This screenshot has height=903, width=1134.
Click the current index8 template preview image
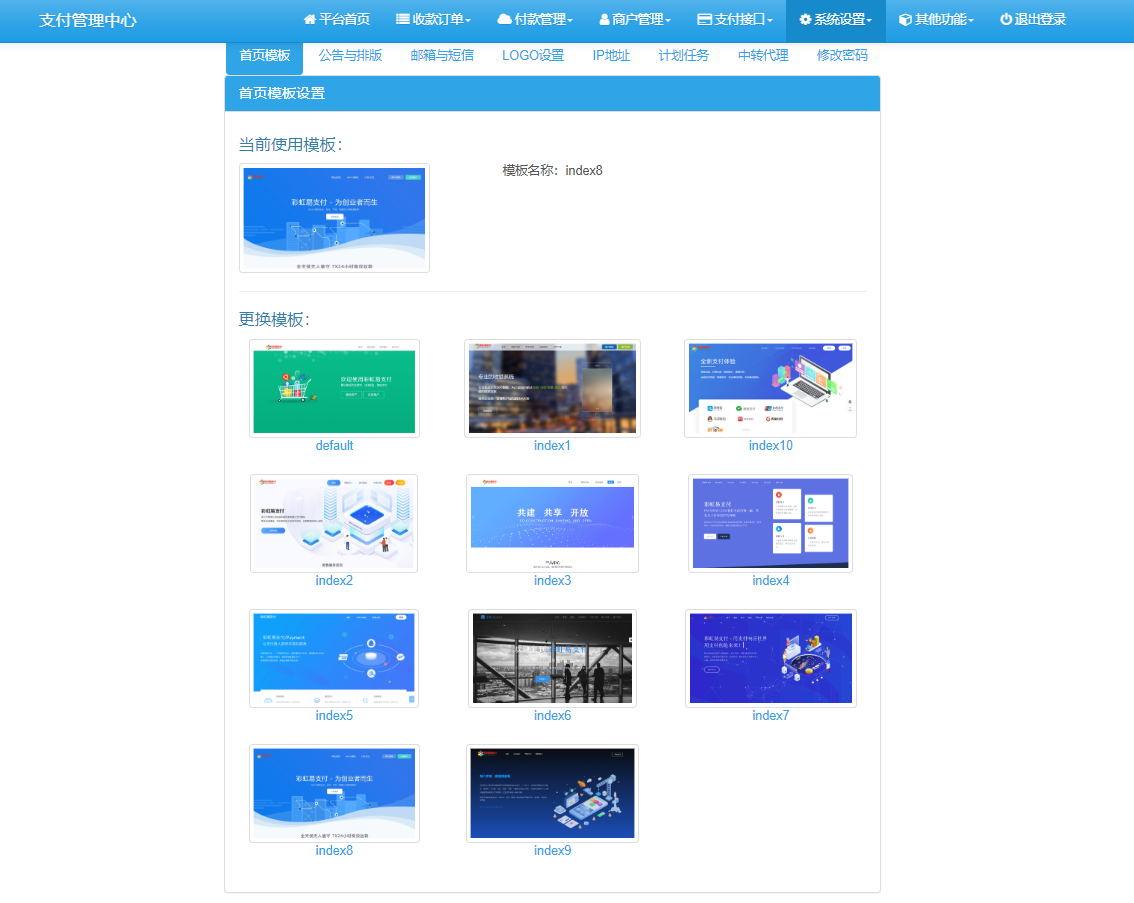tap(333, 218)
